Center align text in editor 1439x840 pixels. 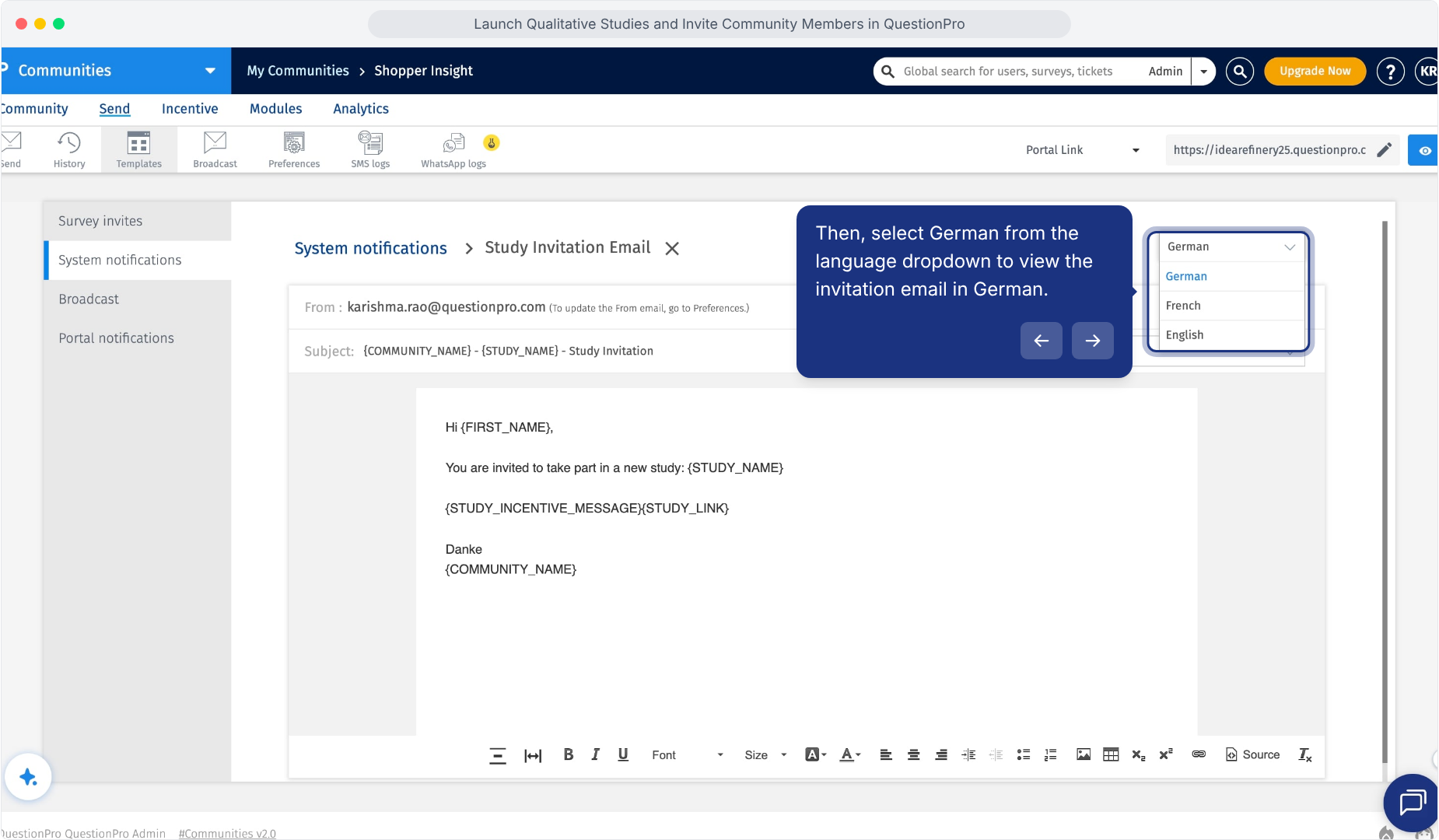(x=914, y=754)
